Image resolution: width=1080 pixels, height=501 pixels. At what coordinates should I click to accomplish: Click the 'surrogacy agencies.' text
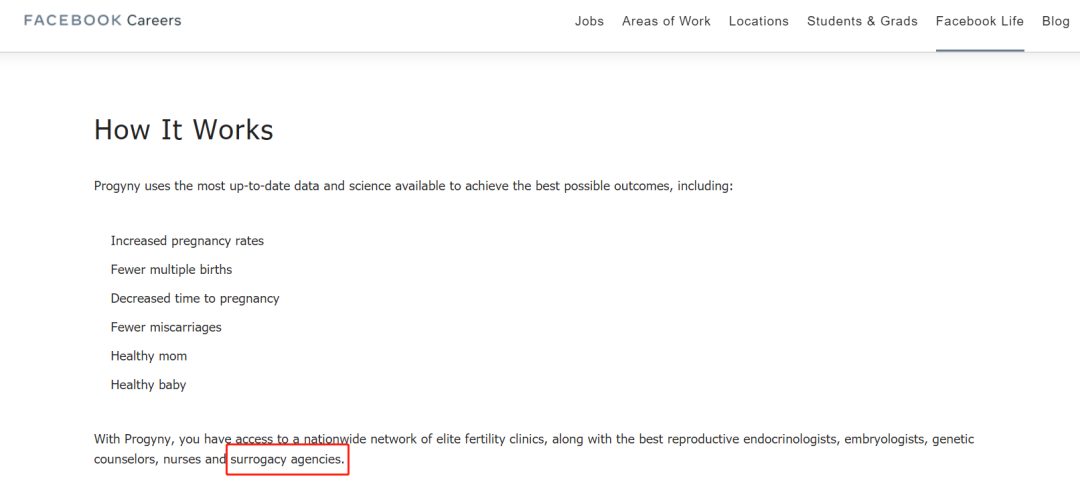click(288, 459)
